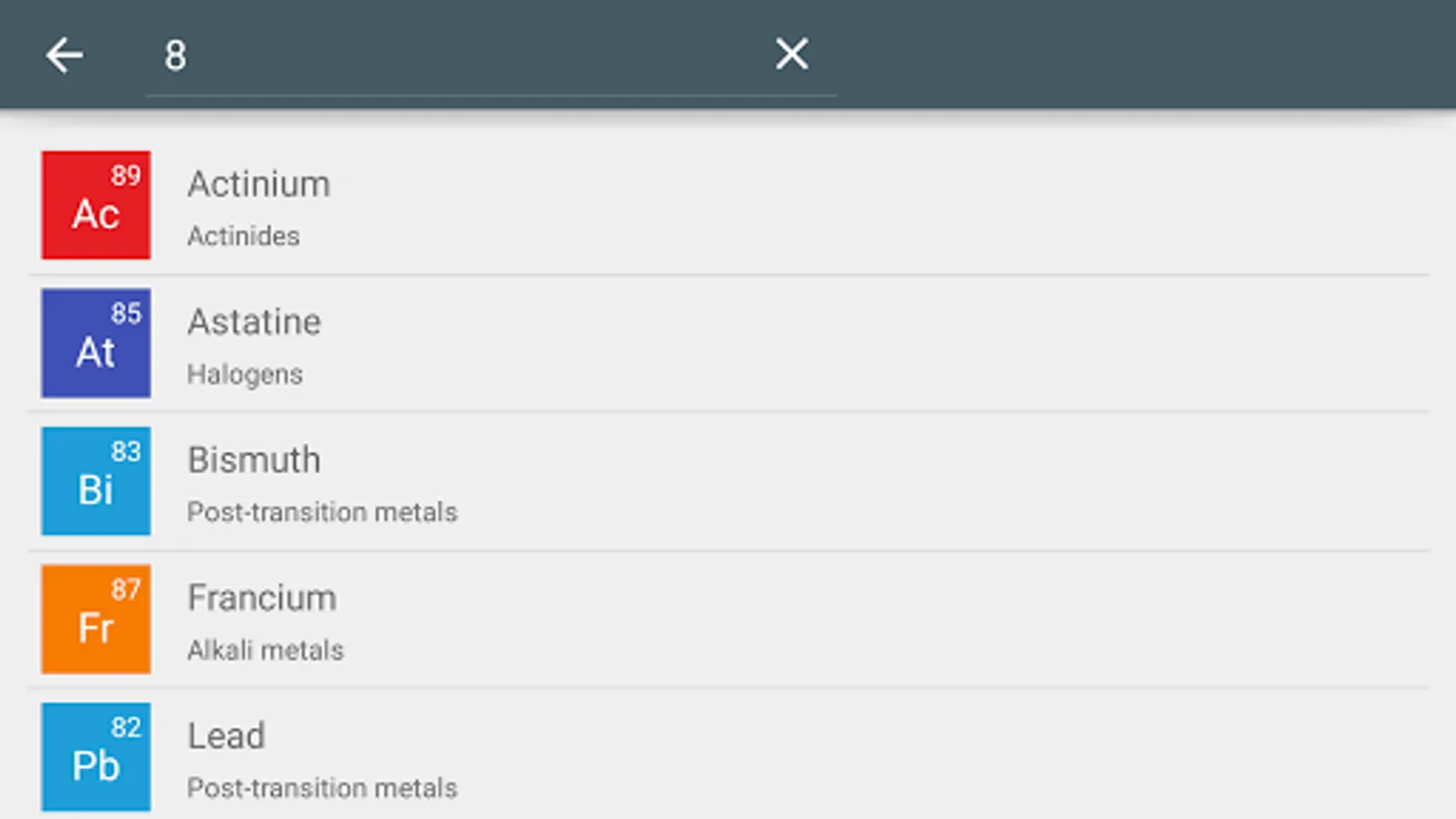Select the Pb element tile
The image size is (1456, 819).
(x=96, y=757)
